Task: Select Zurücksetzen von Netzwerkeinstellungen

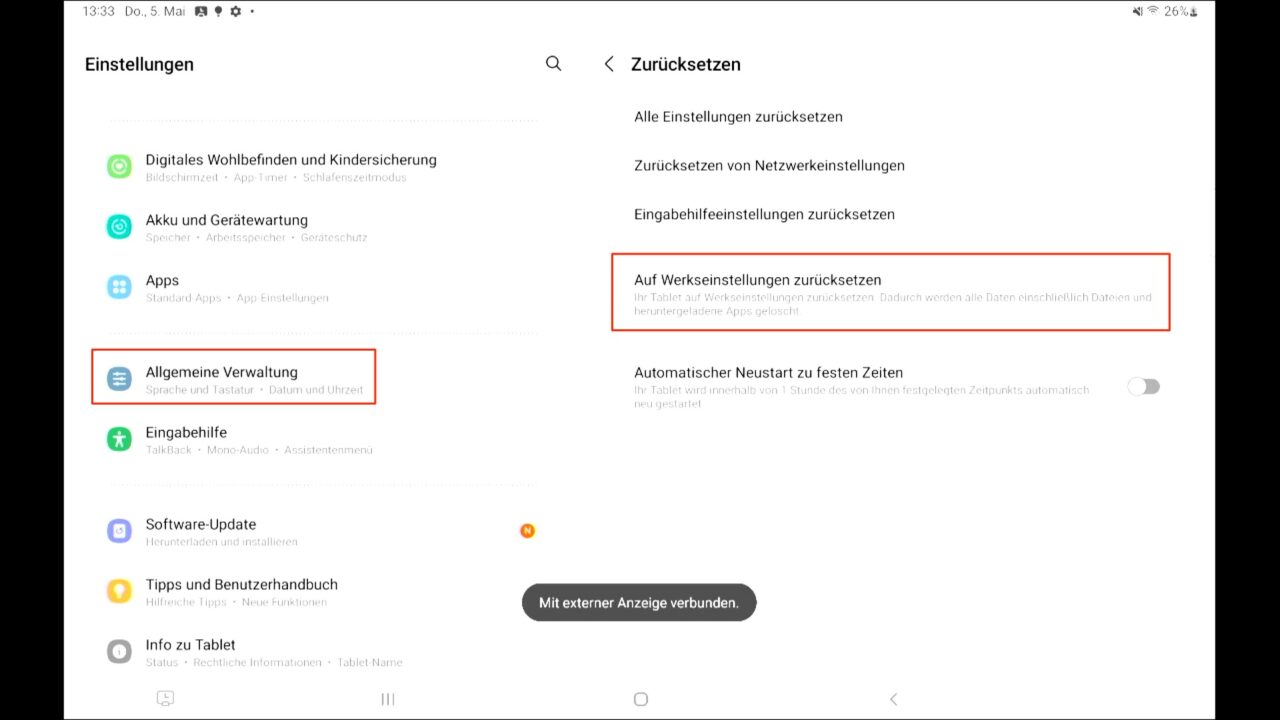Action: click(769, 166)
